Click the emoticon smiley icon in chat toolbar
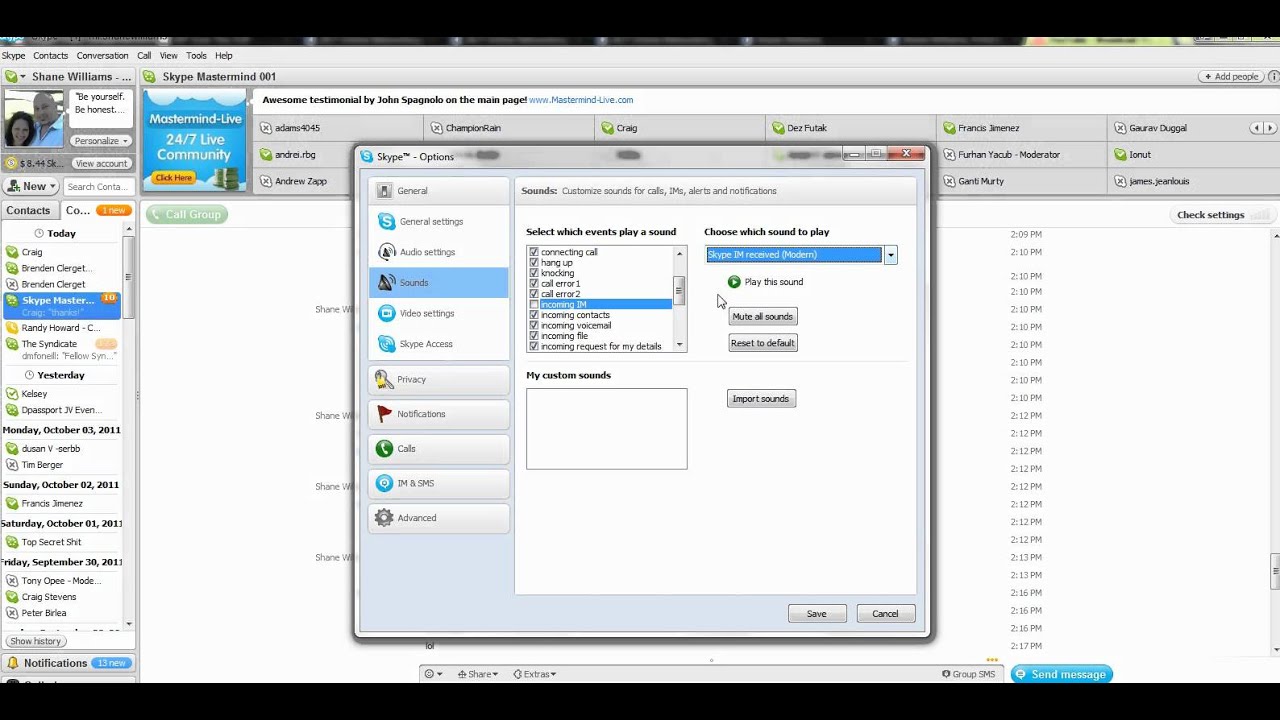The image size is (1280, 720). click(x=429, y=674)
